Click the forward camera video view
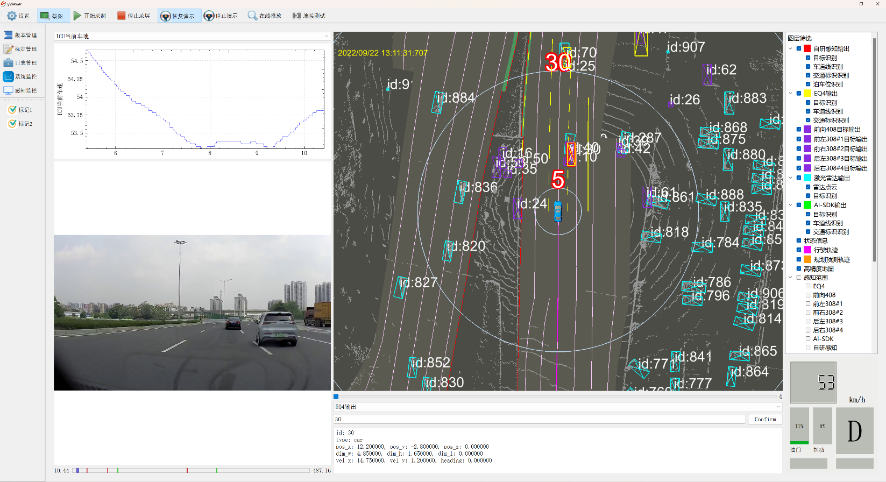The height and width of the screenshot is (482, 886). coord(192,312)
